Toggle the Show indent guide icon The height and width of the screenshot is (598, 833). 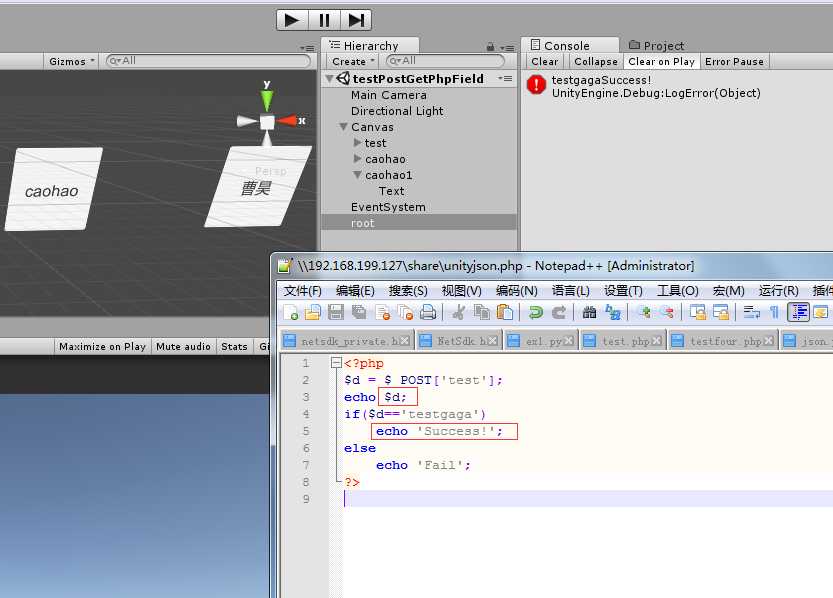pyautogui.click(x=798, y=312)
